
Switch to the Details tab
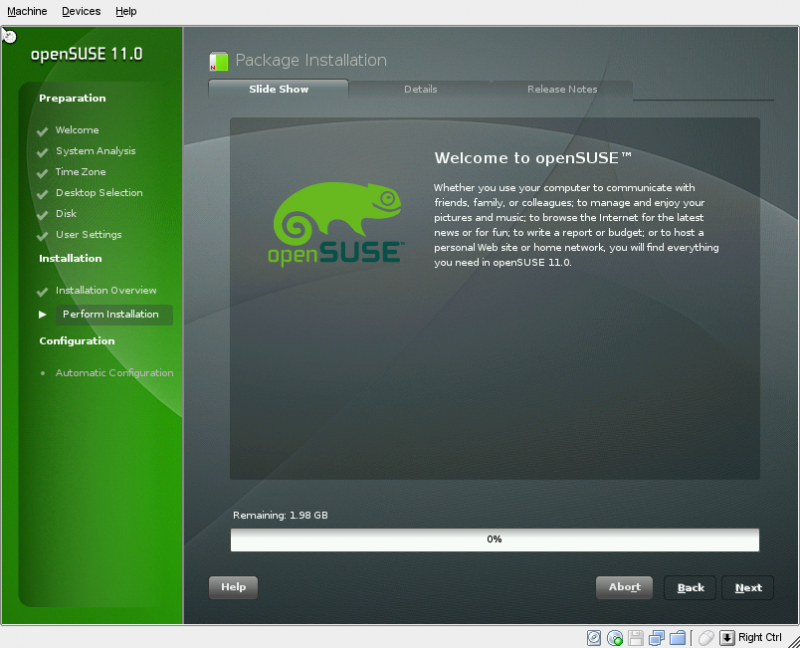[420, 89]
